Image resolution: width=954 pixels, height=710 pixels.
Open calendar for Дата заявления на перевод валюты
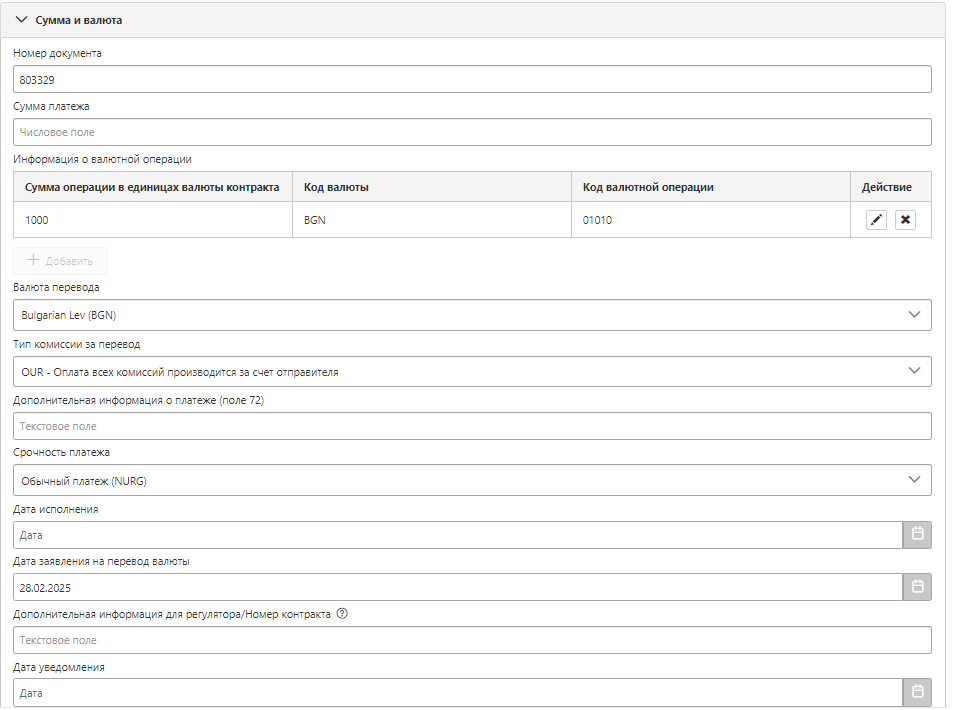pyautogui.click(x=917, y=587)
